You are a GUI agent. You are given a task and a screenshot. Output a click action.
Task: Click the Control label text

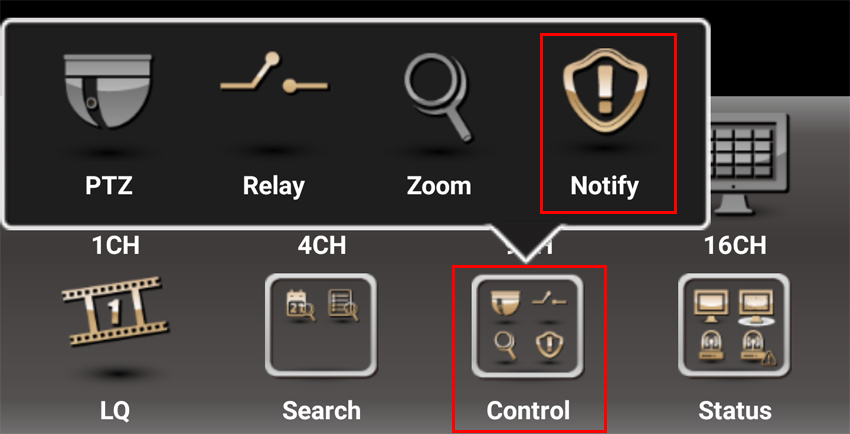[528, 411]
